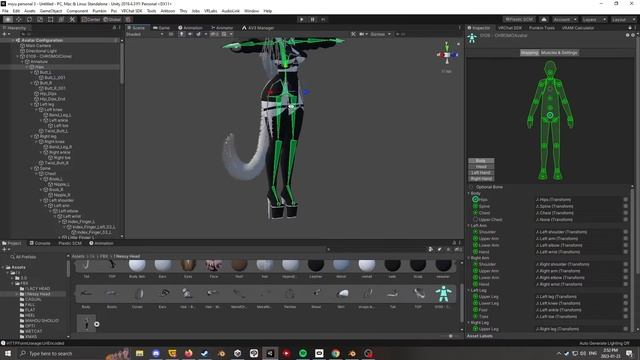Screen dimensions: 640x360
Task: Click the Chest bone circle indicator
Action: [x=475, y=213]
